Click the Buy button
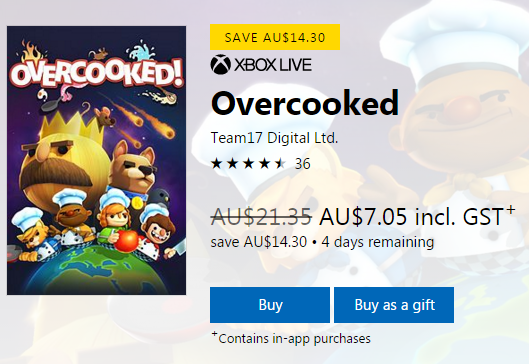The width and height of the screenshot is (529, 364). [270, 305]
